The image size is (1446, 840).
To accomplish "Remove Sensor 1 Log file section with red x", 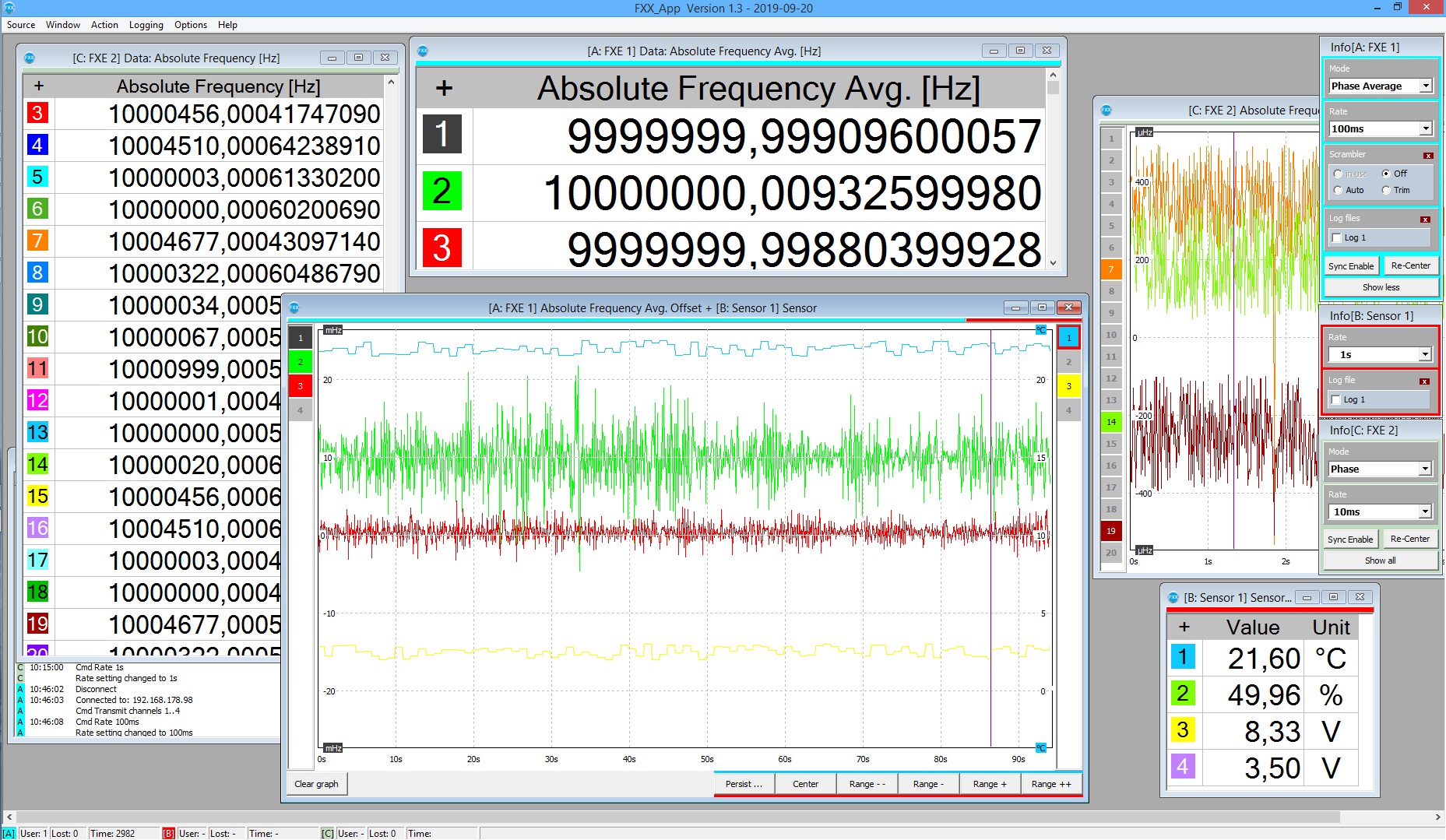I will click(x=1424, y=381).
